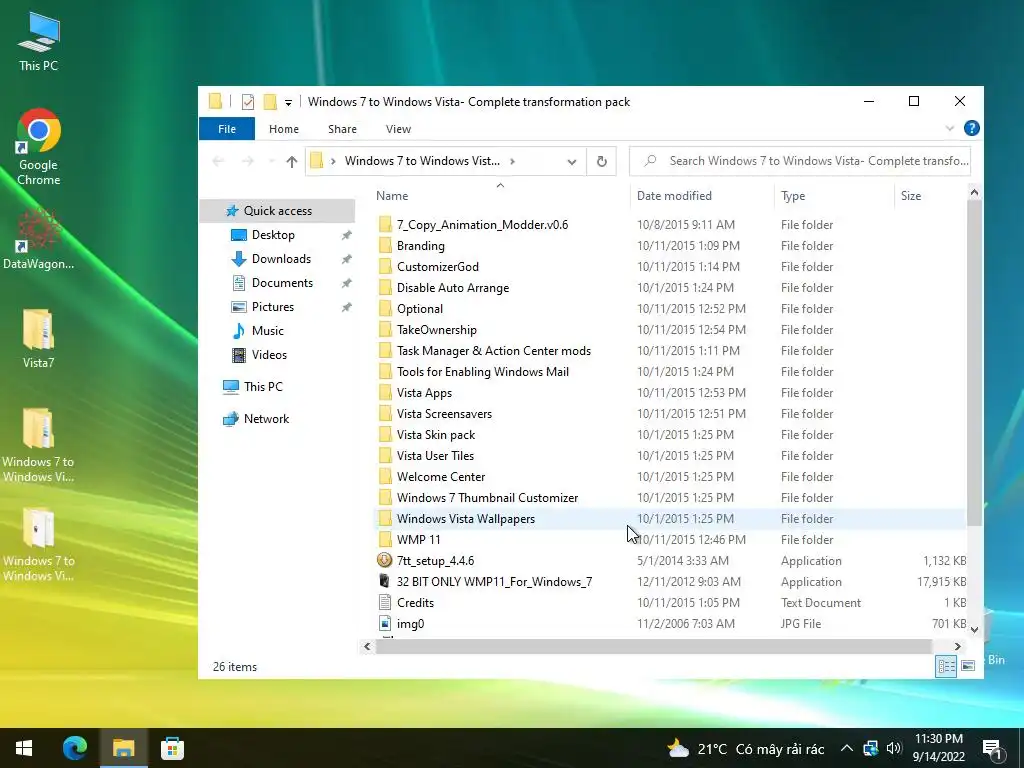Open This PC desktop icon
Viewport: 1024px width, 768px height.
coord(39,41)
